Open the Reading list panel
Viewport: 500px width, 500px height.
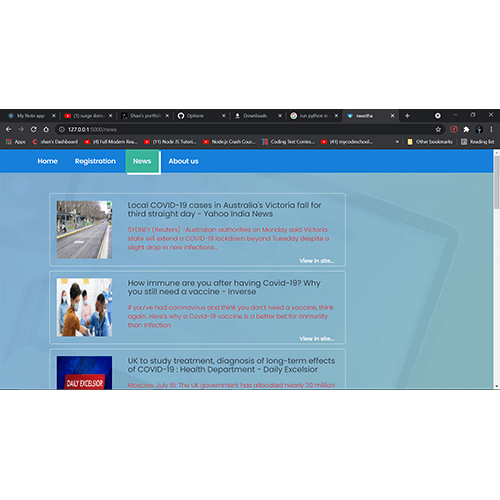(x=478, y=142)
